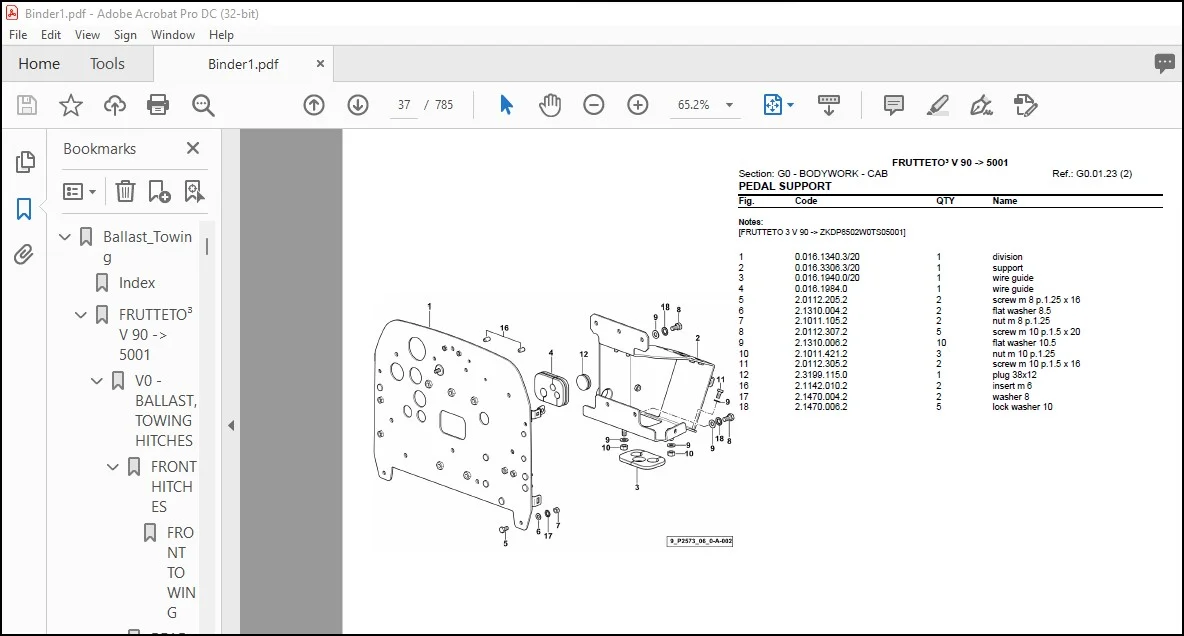
Task: Open the Window menu
Action: pyautogui.click(x=173, y=35)
